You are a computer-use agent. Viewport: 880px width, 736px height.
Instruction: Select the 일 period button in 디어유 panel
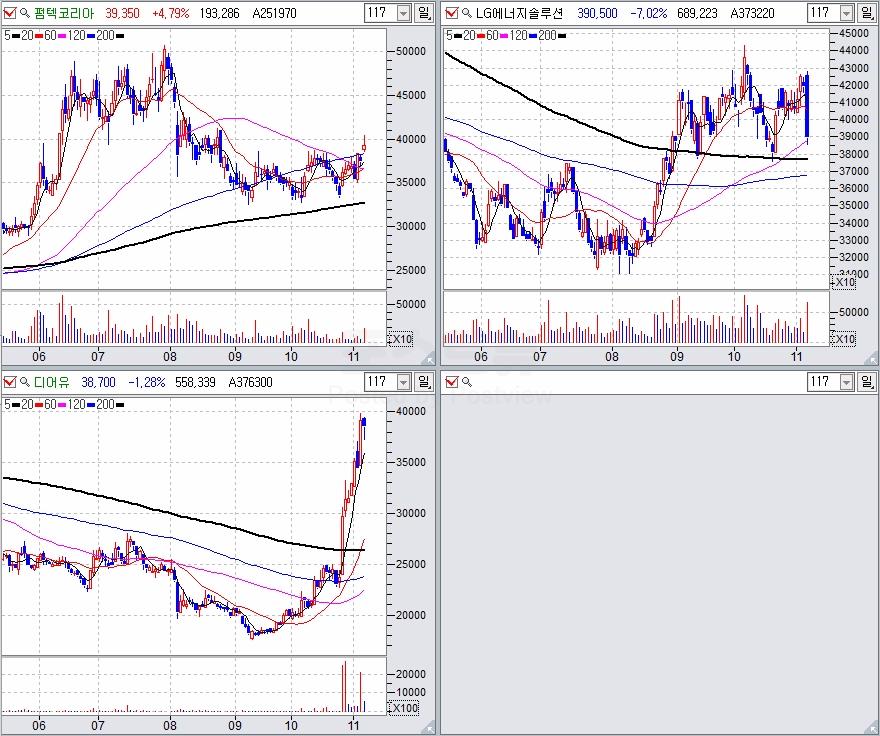tap(424, 382)
